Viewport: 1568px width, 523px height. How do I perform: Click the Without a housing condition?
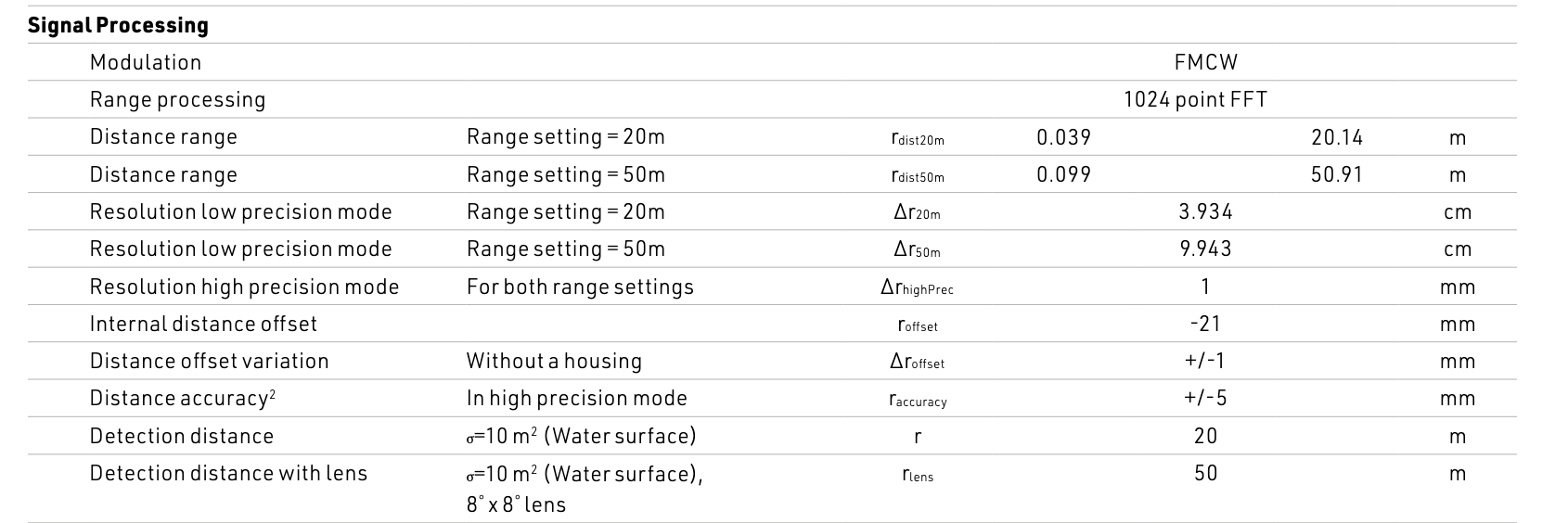click(x=554, y=361)
